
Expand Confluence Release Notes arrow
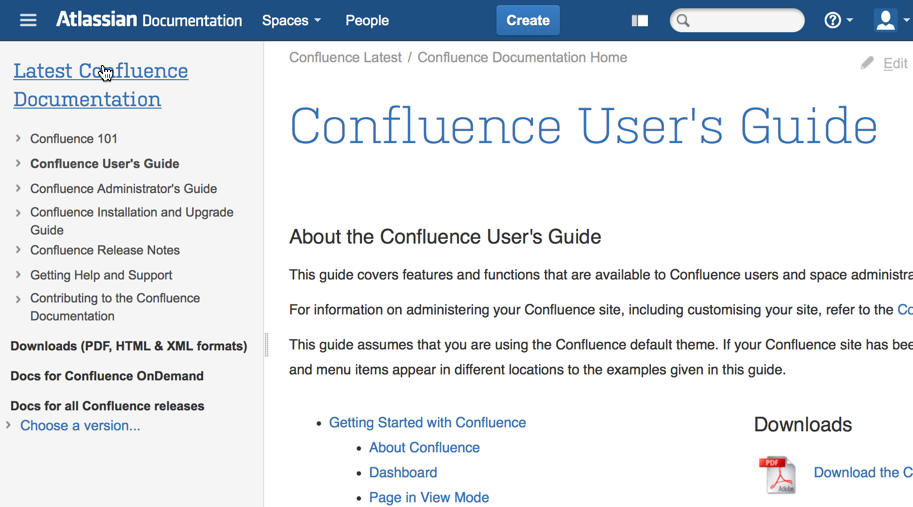(x=18, y=250)
